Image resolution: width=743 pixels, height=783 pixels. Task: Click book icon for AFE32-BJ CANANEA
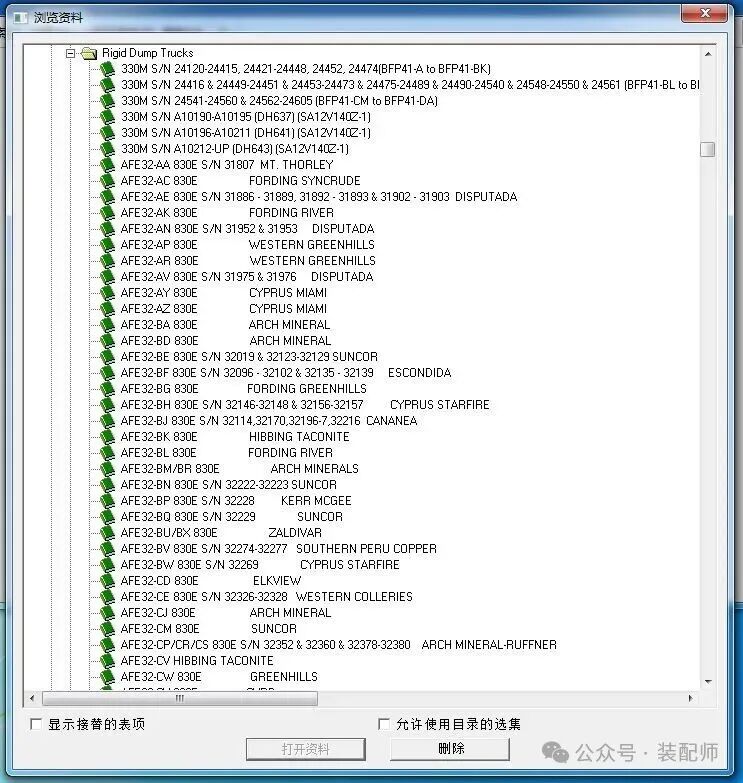click(x=107, y=420)
